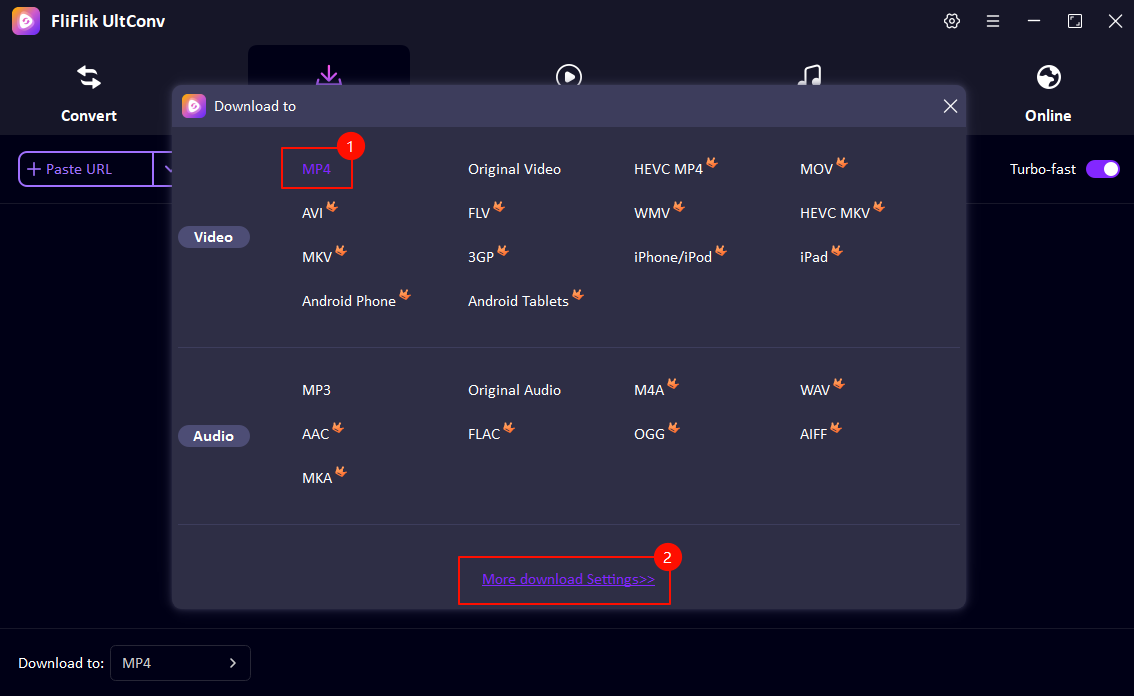The width and height of the screenshot is (1134, 696).
Task: Click the FliFlik UltConv logo icon
Action: [x=26, y=21]
